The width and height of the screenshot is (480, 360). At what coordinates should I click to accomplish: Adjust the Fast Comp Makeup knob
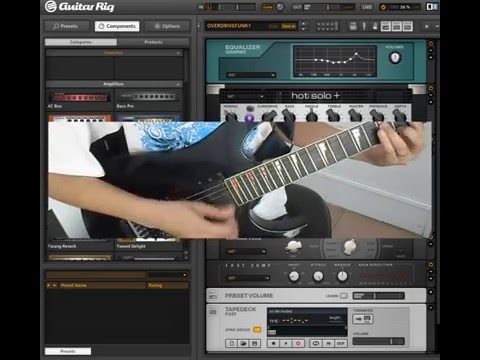point(342,276)
